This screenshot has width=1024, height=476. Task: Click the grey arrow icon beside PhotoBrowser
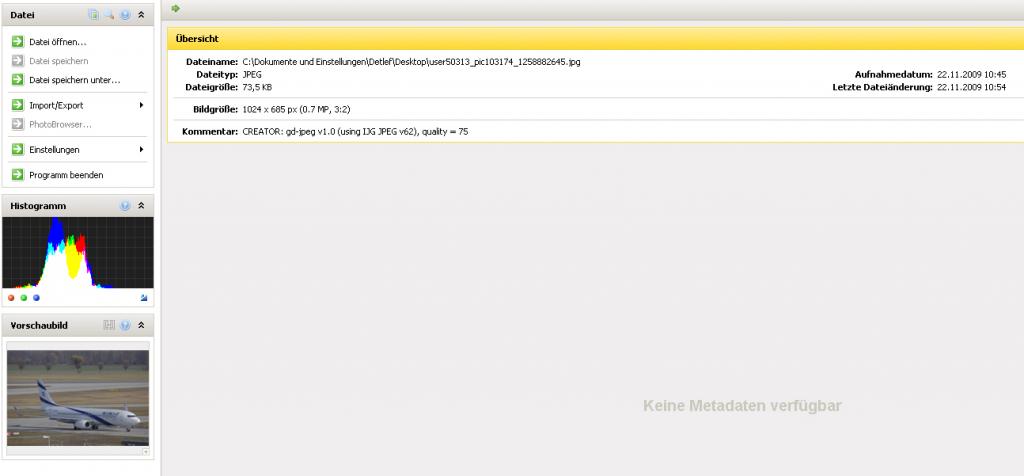(18, 124)
